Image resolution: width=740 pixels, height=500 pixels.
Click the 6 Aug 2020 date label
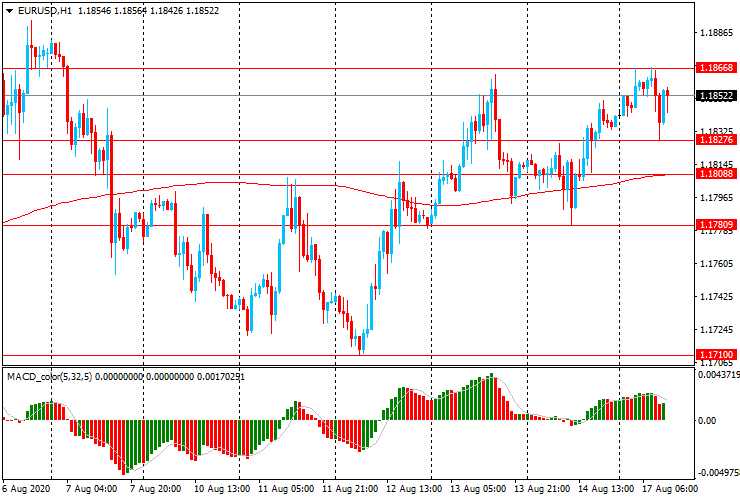point(25,490)
